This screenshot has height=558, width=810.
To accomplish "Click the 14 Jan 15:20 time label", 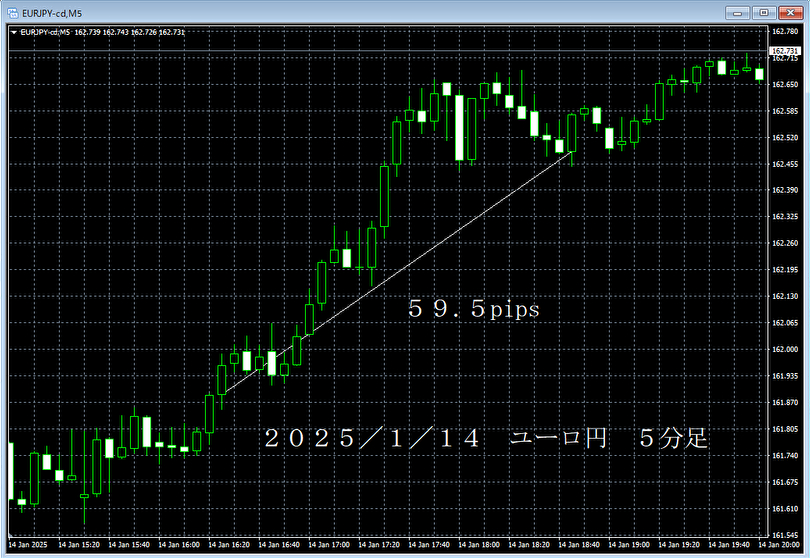I will (79, 545).
